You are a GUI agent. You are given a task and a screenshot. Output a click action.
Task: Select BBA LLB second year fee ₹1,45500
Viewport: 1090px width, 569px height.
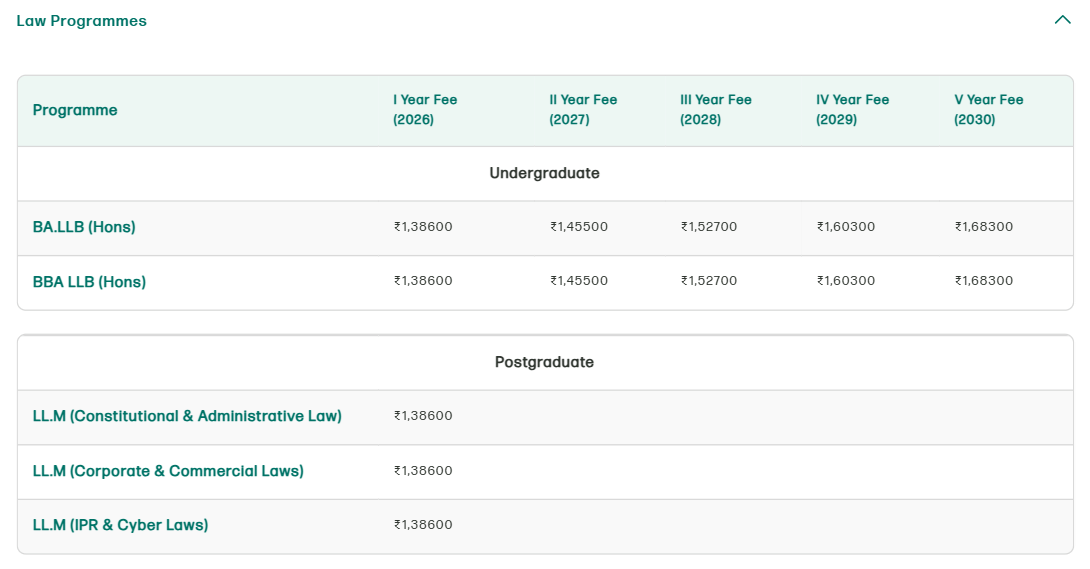[x=579, y=281]
